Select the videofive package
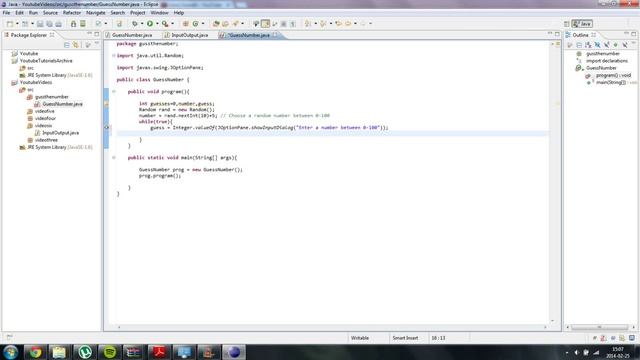The width and height of the screenshot is (640, 360). click(x=44, y=111)
